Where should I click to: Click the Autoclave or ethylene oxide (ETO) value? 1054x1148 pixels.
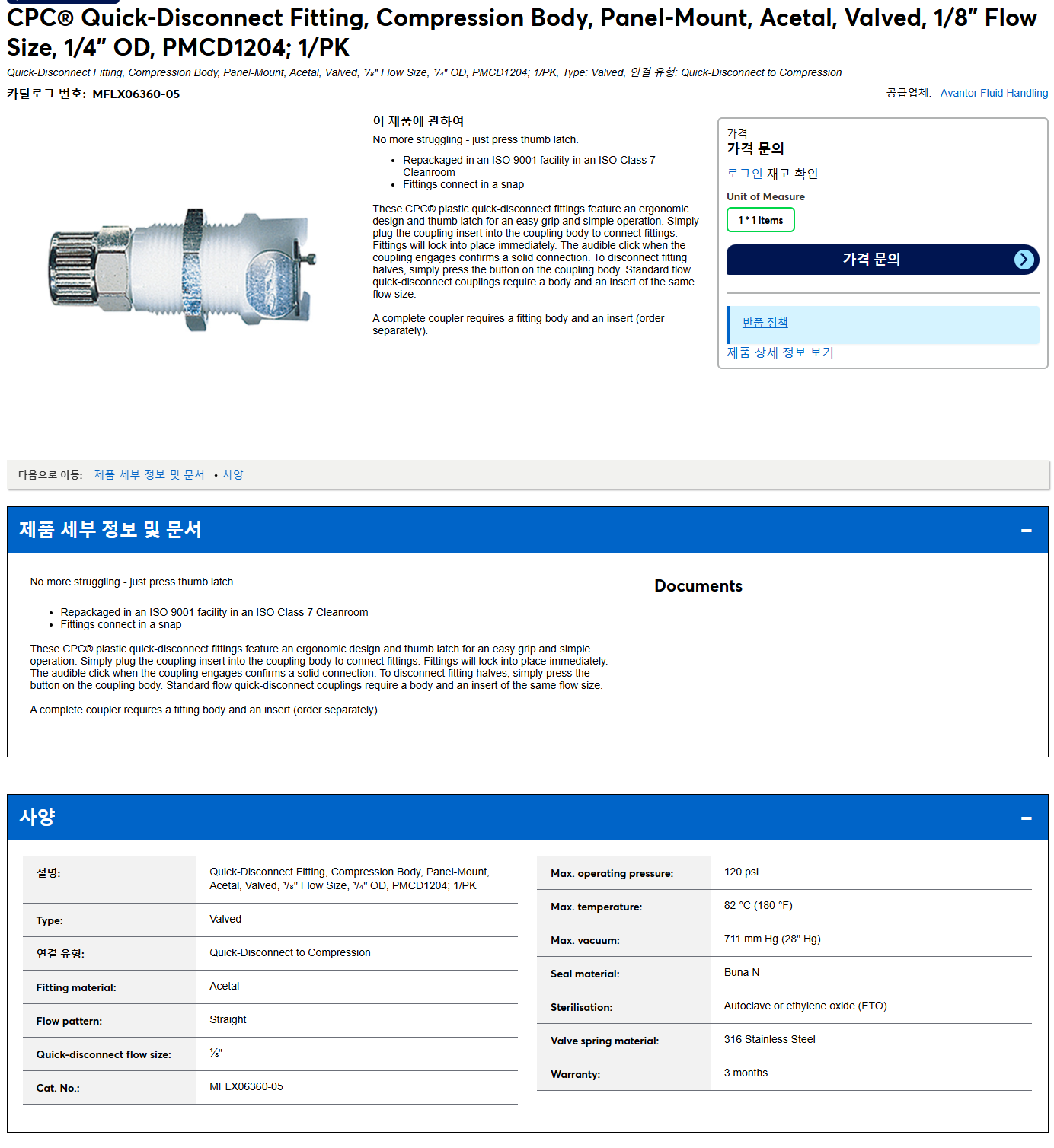coord(805,1006)
